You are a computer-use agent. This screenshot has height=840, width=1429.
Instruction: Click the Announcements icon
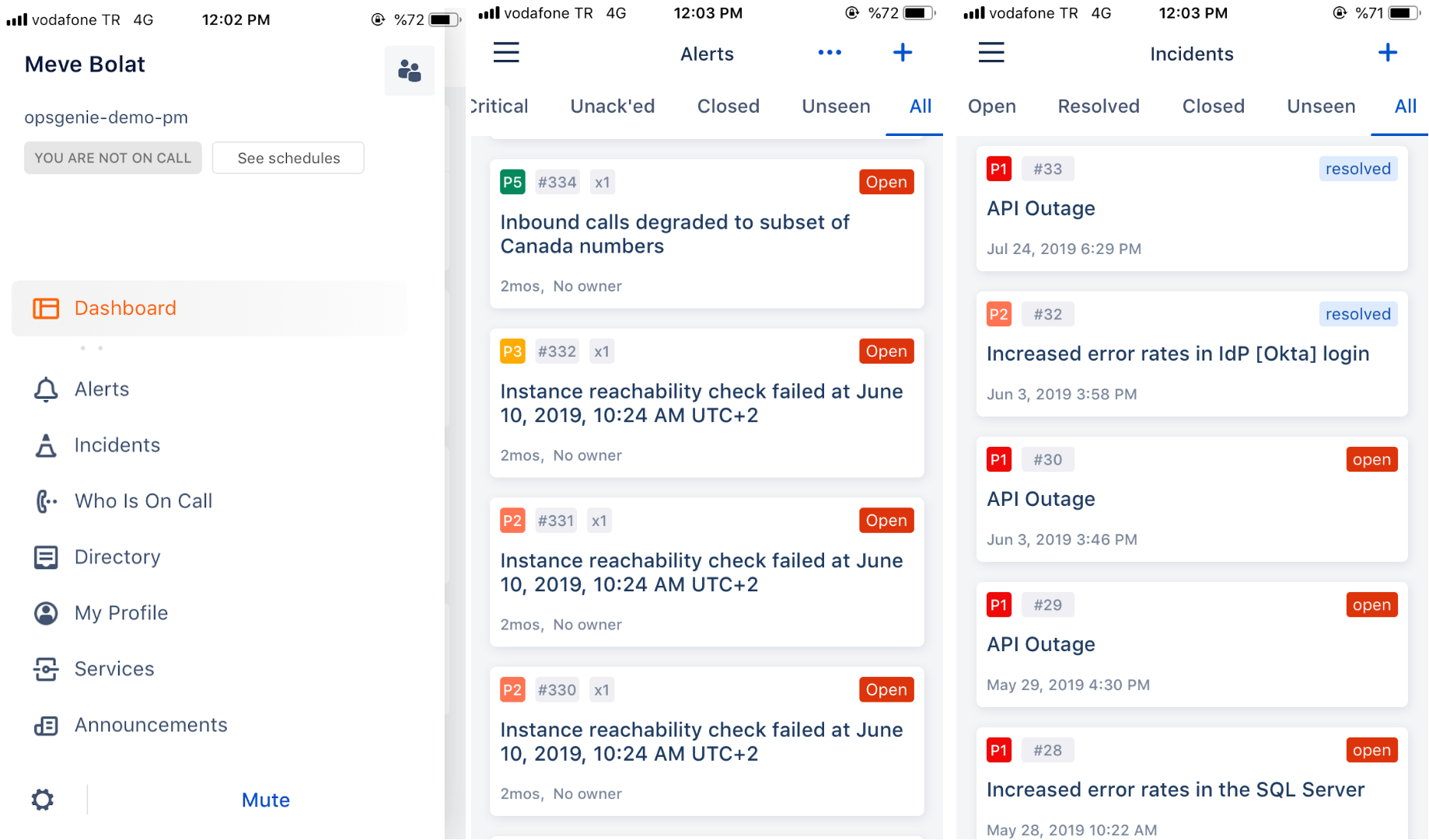pyautogui.click(x=46, y=726)
